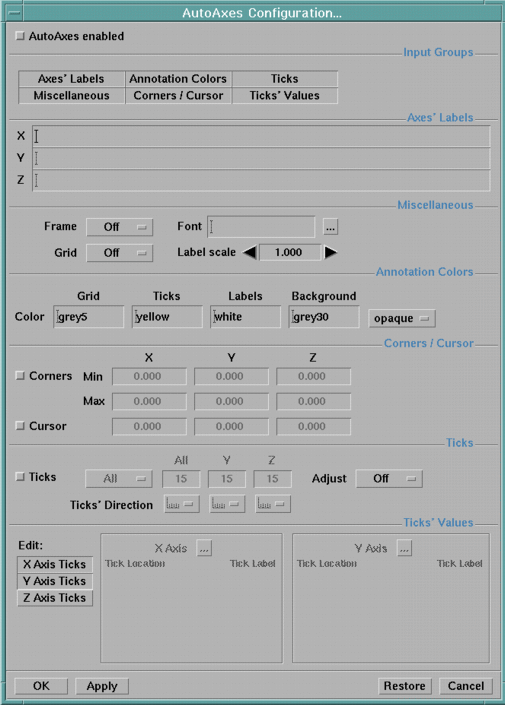505x705 pixels.
Task: Select X Axis Ticks edit option
Action: point(55,564)
